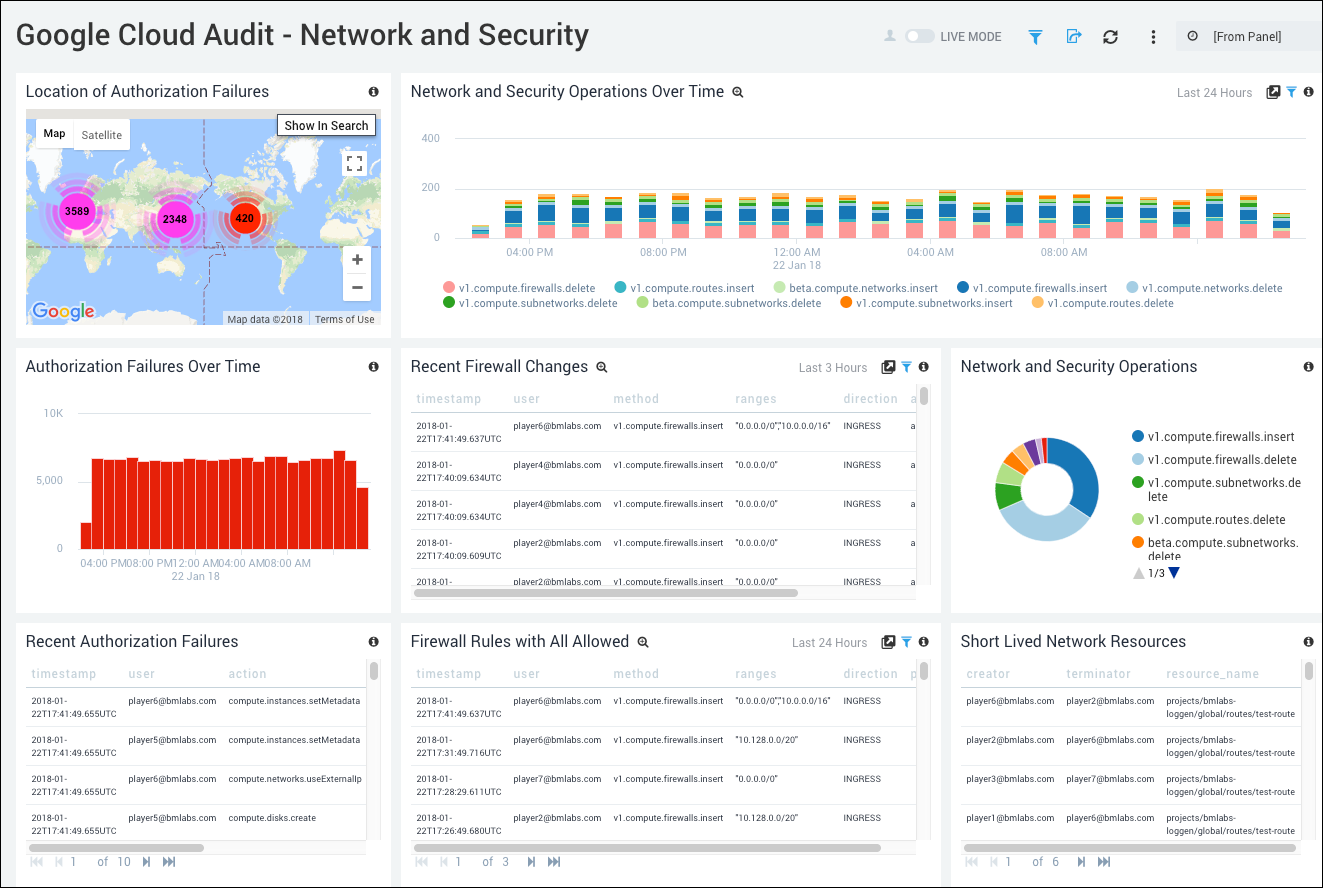Click the share dashboard icon
1323x888 pixels.
[x=1073, y=37]
